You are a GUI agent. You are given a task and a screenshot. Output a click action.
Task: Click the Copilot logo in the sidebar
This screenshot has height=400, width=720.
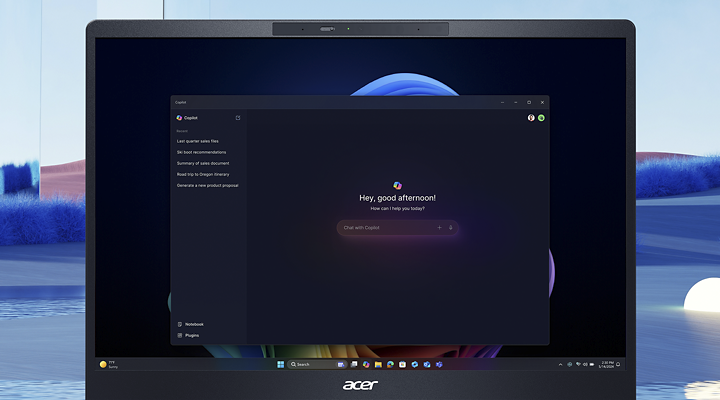[179, 118]
